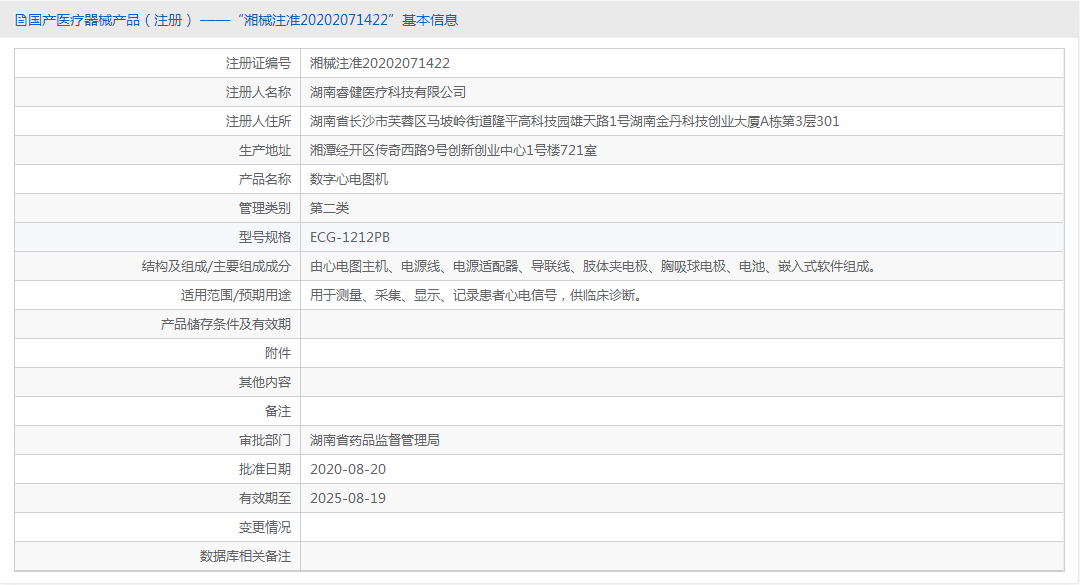Click the 批准日期 label

pyautogui.click(x=264, y=469)
